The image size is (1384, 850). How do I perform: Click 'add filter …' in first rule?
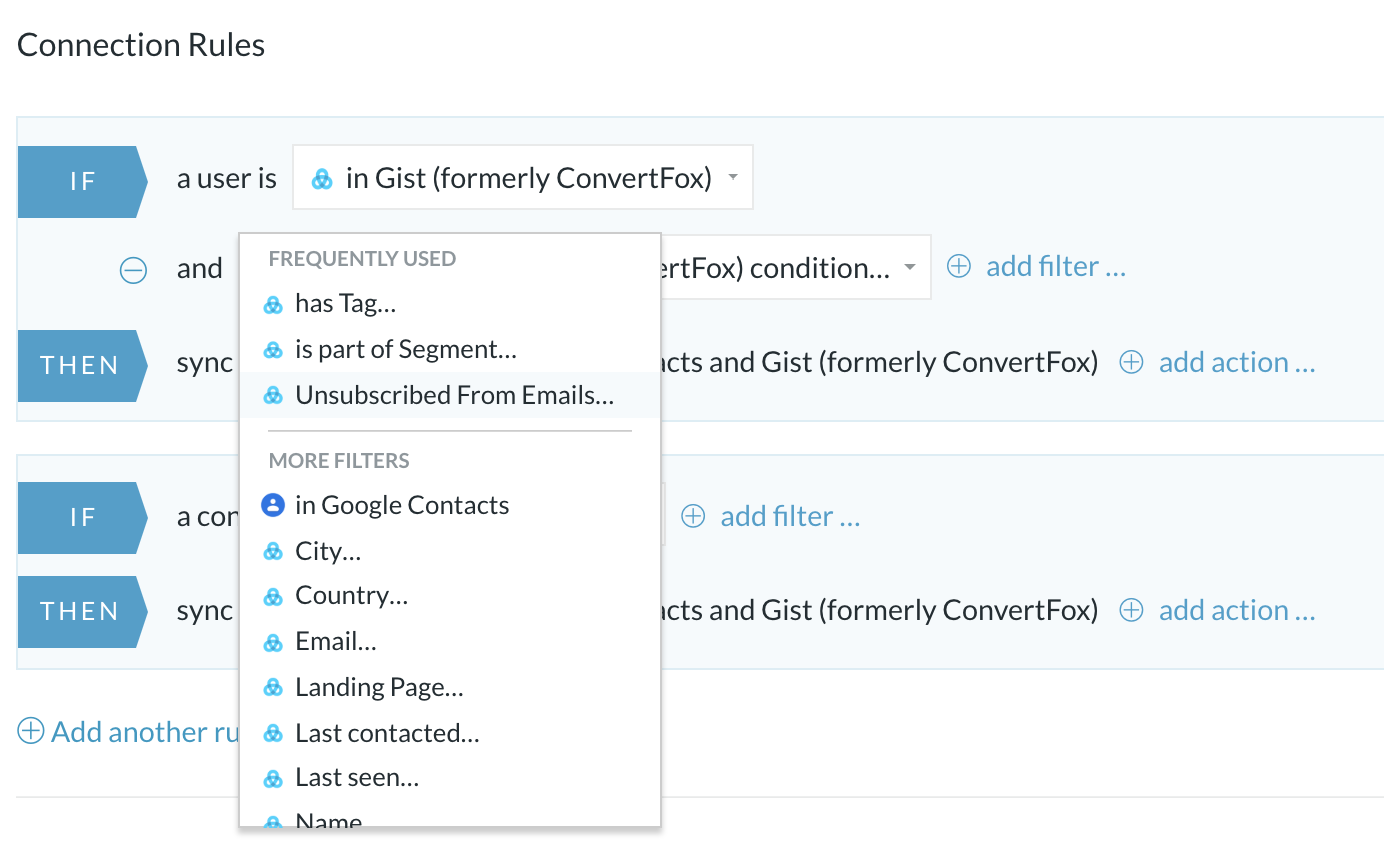1056,267
